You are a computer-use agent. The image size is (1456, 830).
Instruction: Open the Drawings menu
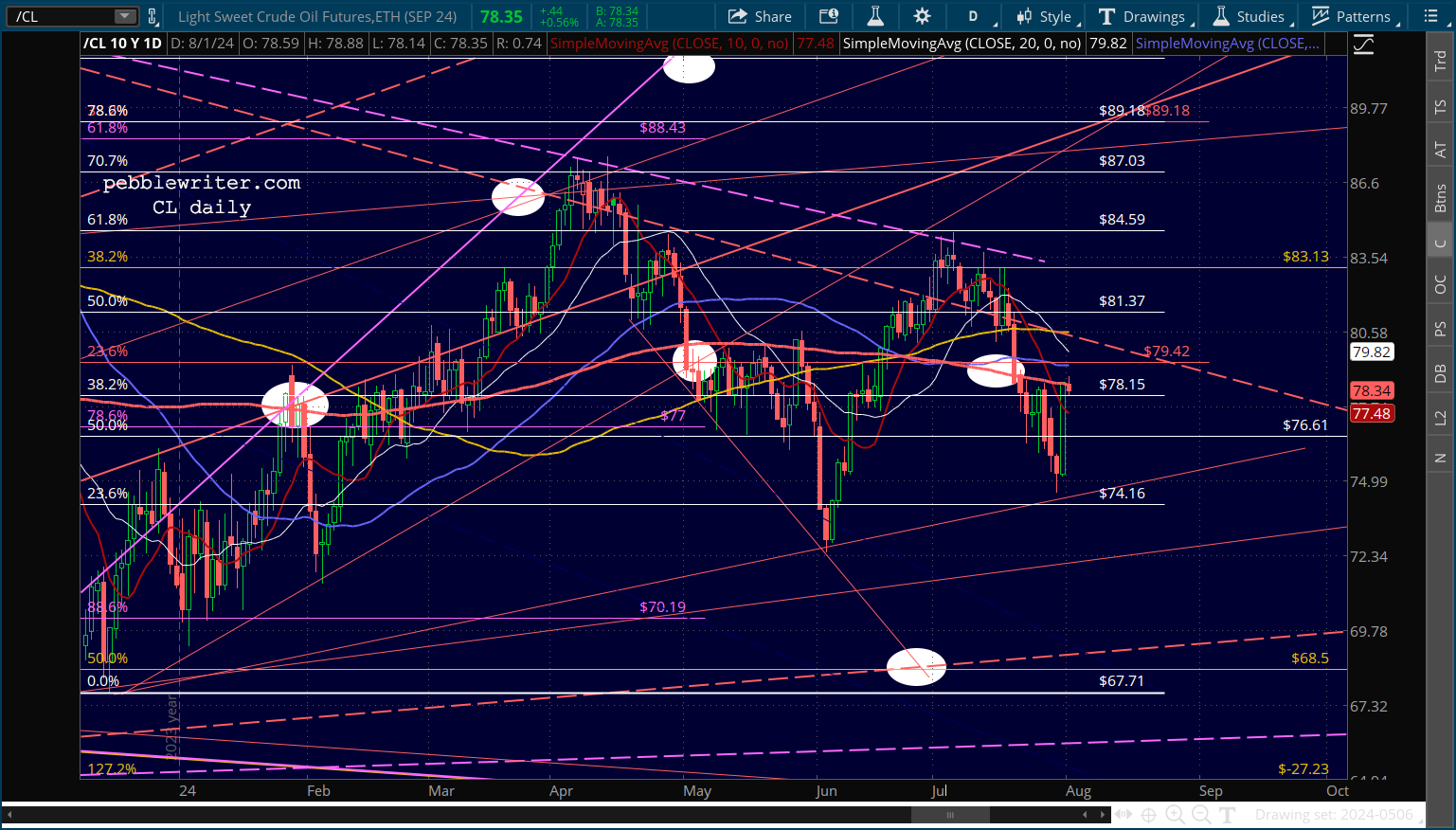(1143, 16)
